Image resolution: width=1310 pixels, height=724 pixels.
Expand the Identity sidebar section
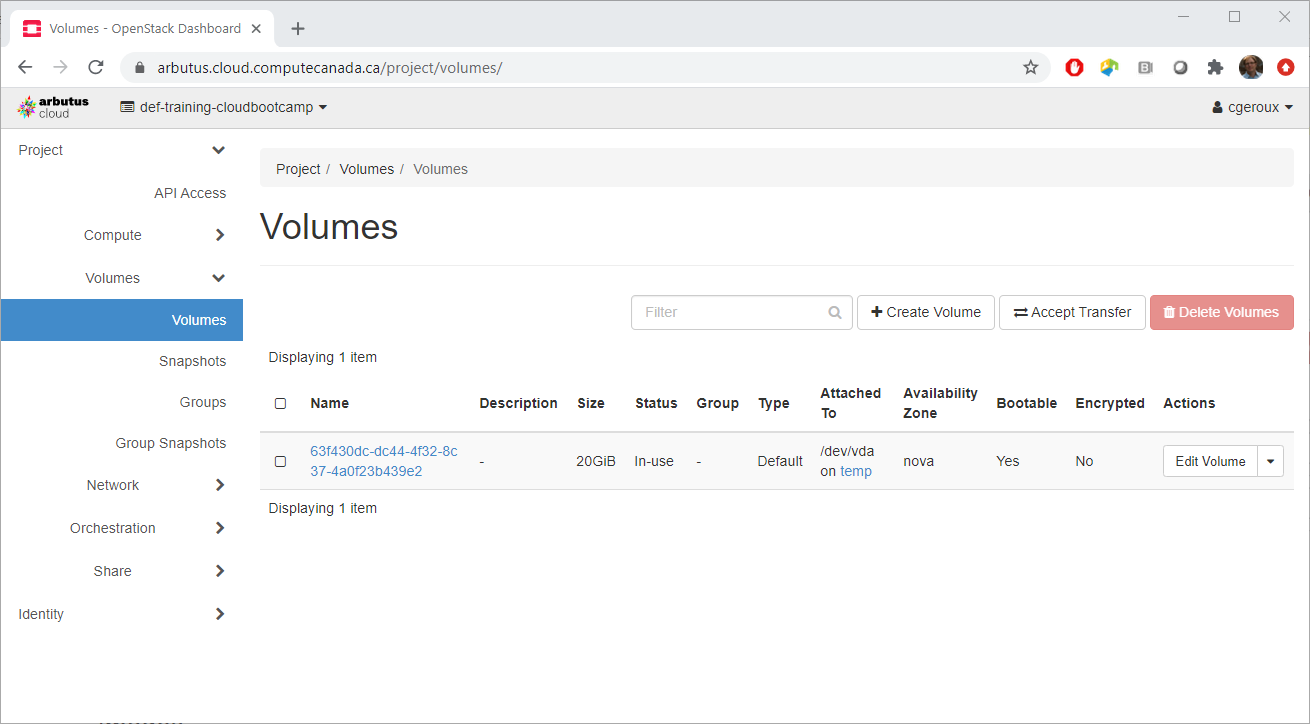coord(121,614)
